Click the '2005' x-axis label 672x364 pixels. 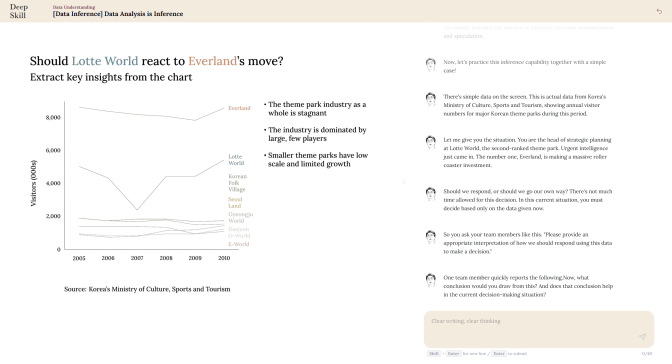79,258
